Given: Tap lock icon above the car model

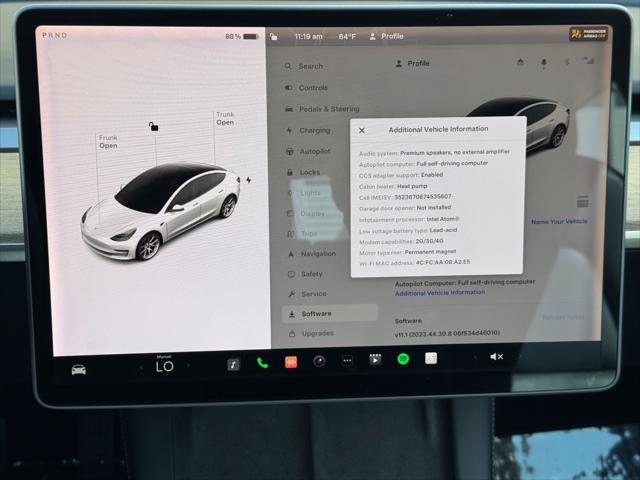Looking at the screenshot, I should click(153, 127).
